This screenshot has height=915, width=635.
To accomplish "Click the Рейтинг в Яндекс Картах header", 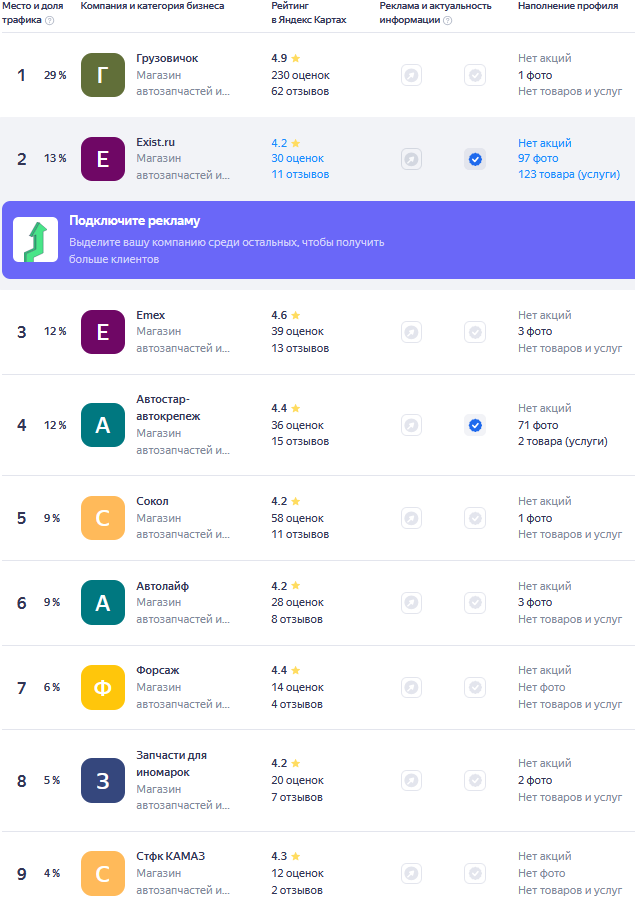I will pos(309,13).
